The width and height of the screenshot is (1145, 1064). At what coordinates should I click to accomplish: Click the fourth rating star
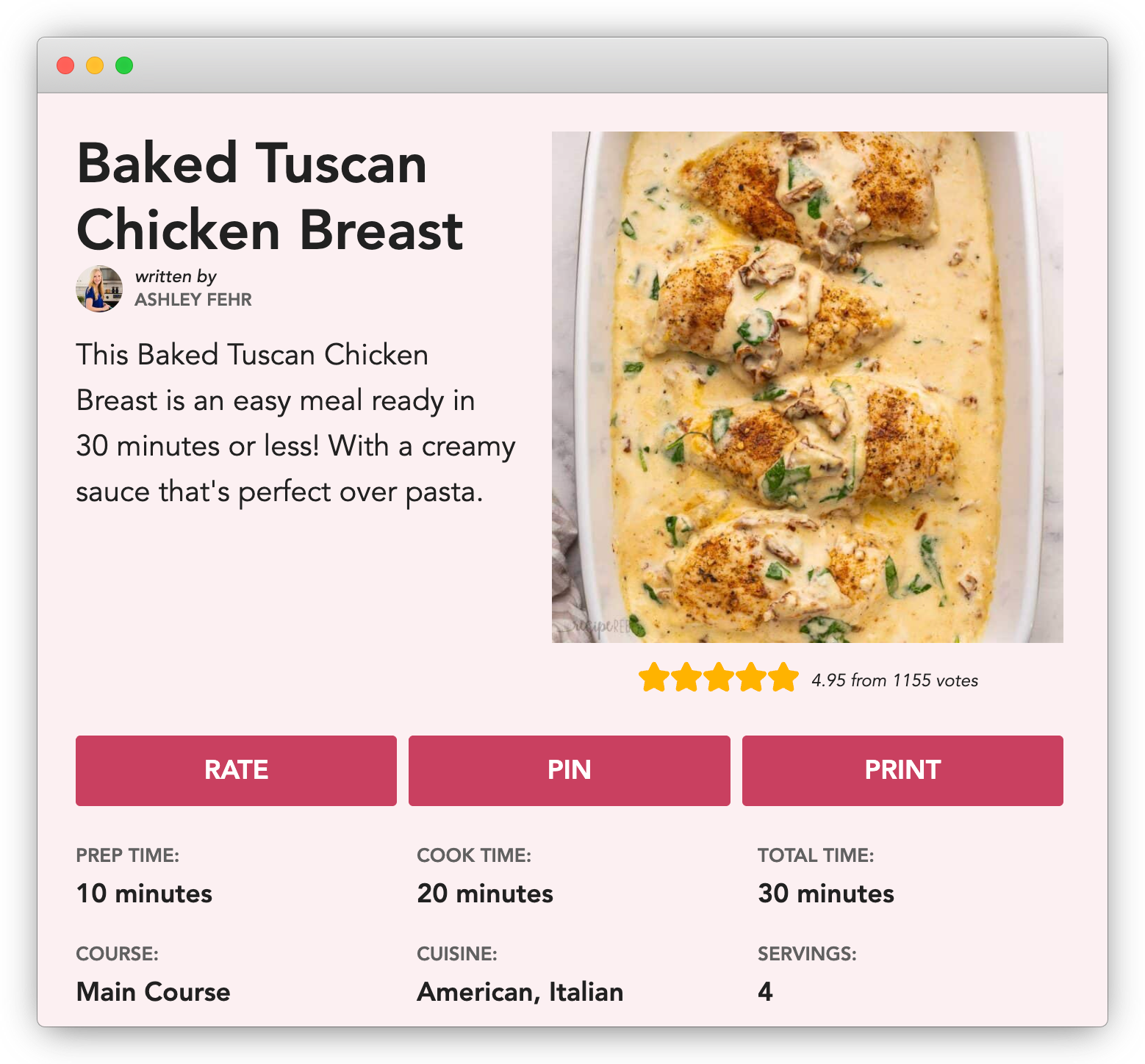751,677
